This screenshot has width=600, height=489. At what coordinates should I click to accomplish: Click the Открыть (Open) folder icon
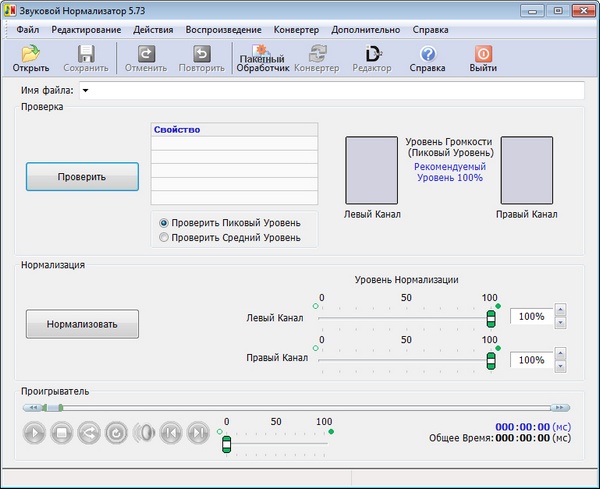(x=30, y=53)
